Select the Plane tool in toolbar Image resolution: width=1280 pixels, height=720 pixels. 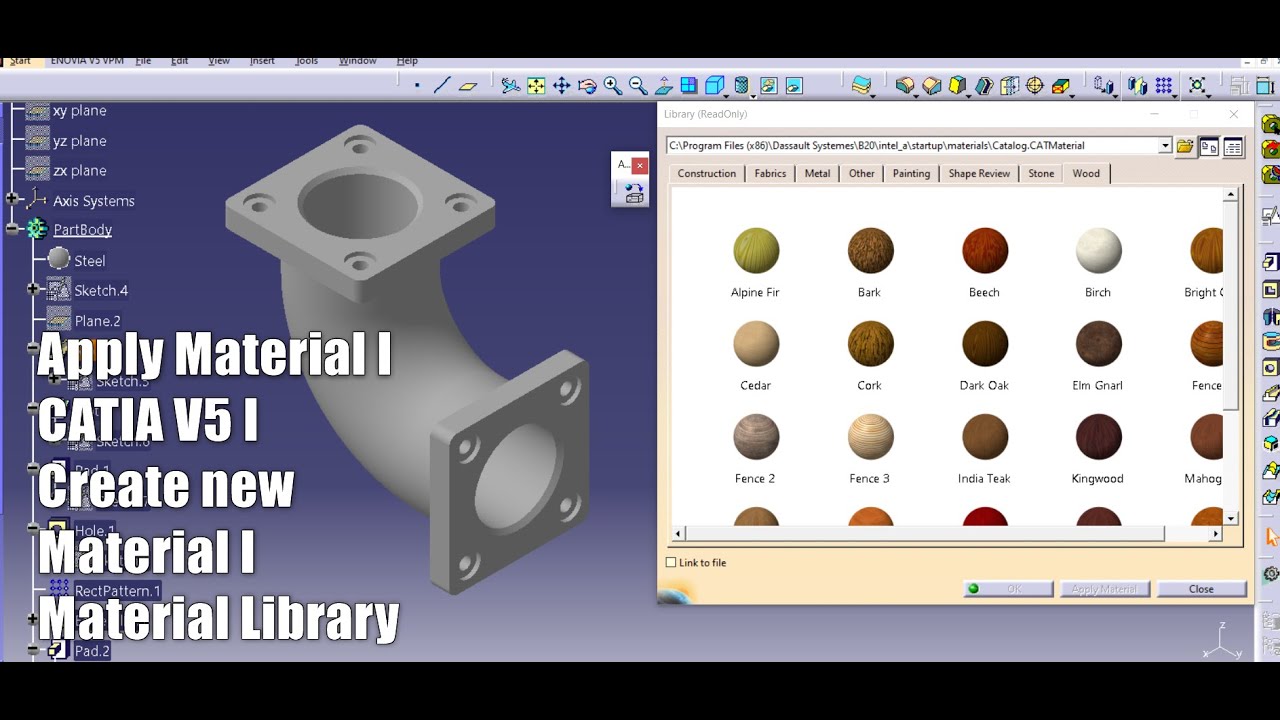[468, 86]
